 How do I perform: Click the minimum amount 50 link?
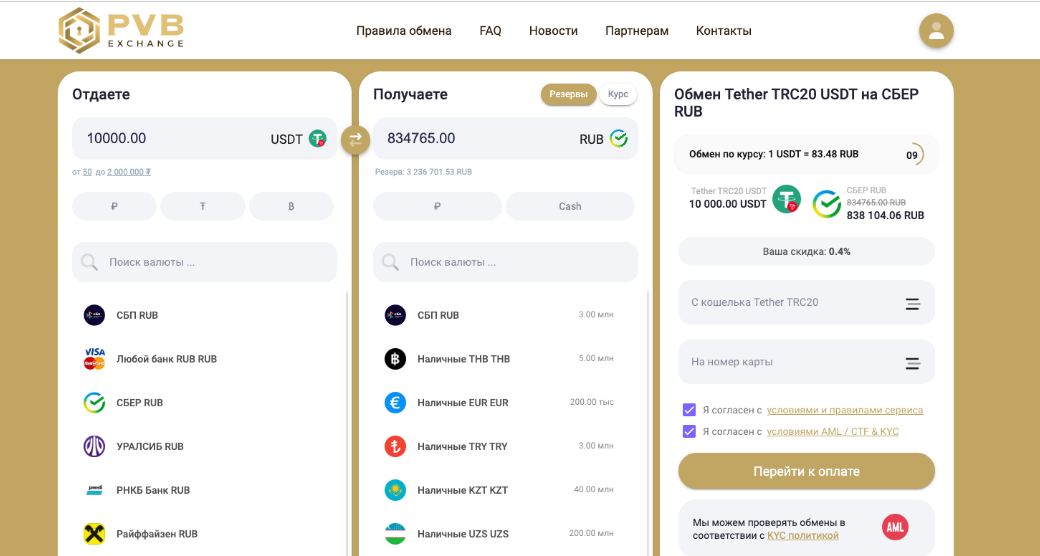coord(87,172)
